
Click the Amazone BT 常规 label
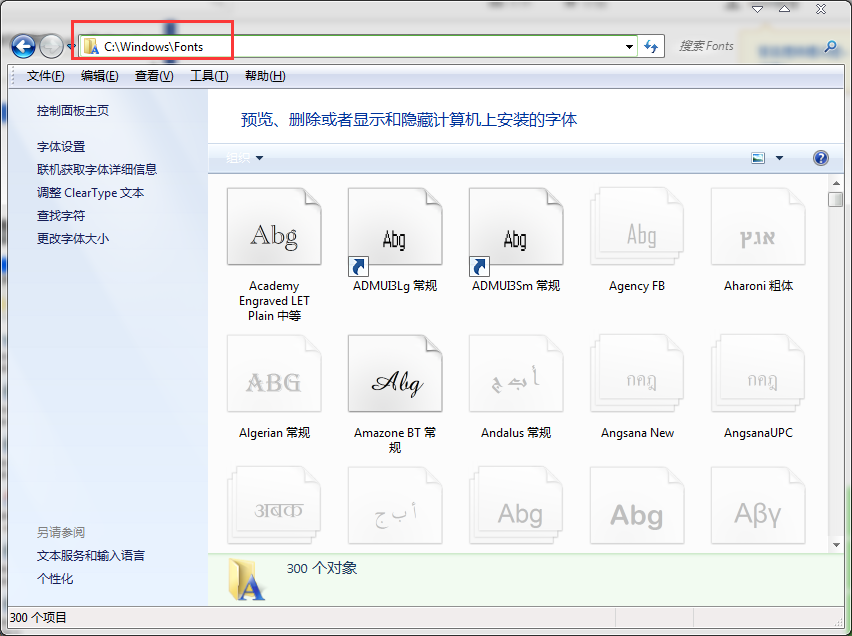pyautogui.click(x=395, y=440)
